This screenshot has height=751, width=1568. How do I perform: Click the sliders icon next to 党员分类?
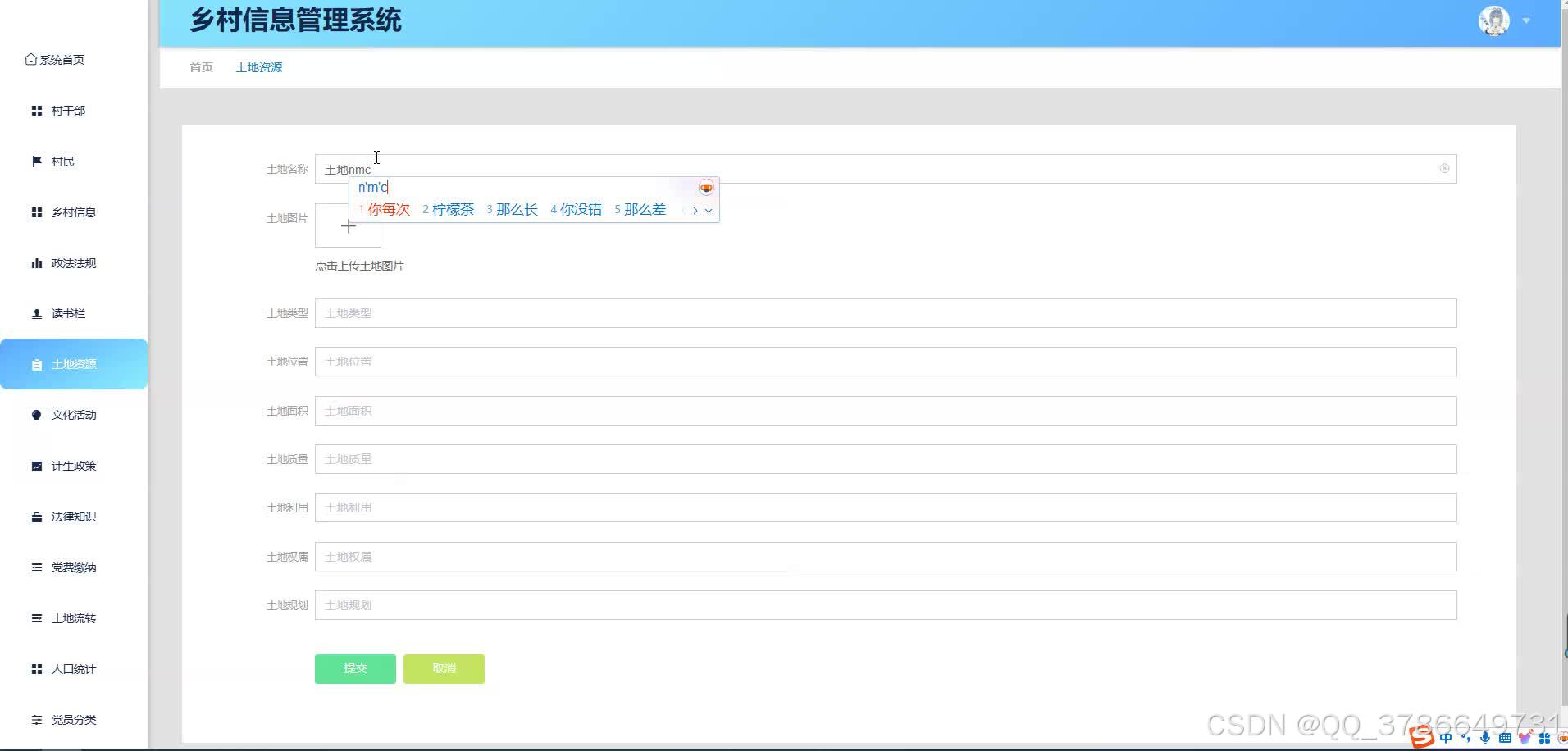(37, 720)
